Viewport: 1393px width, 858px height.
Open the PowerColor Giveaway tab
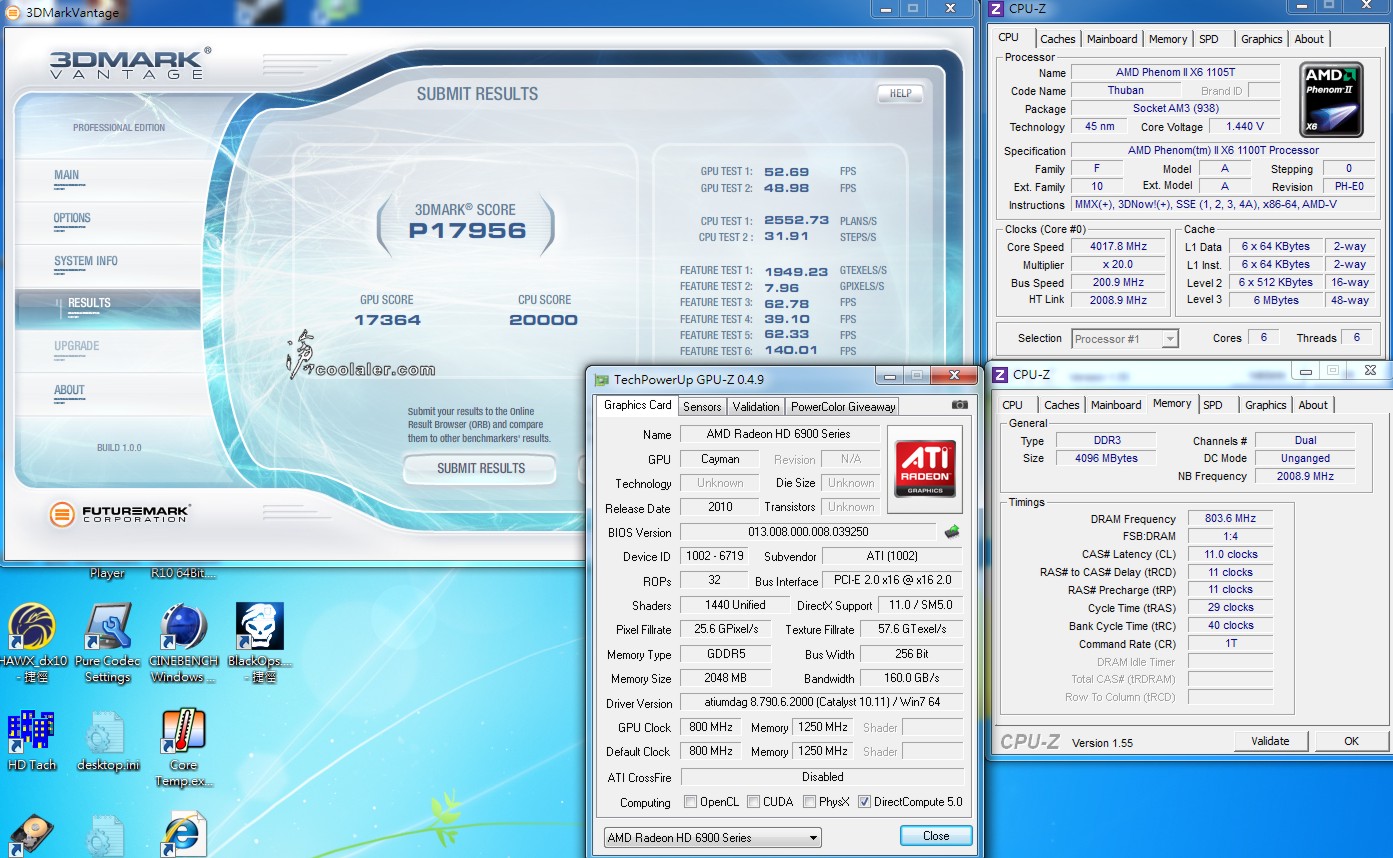click(x=843, y=407)
